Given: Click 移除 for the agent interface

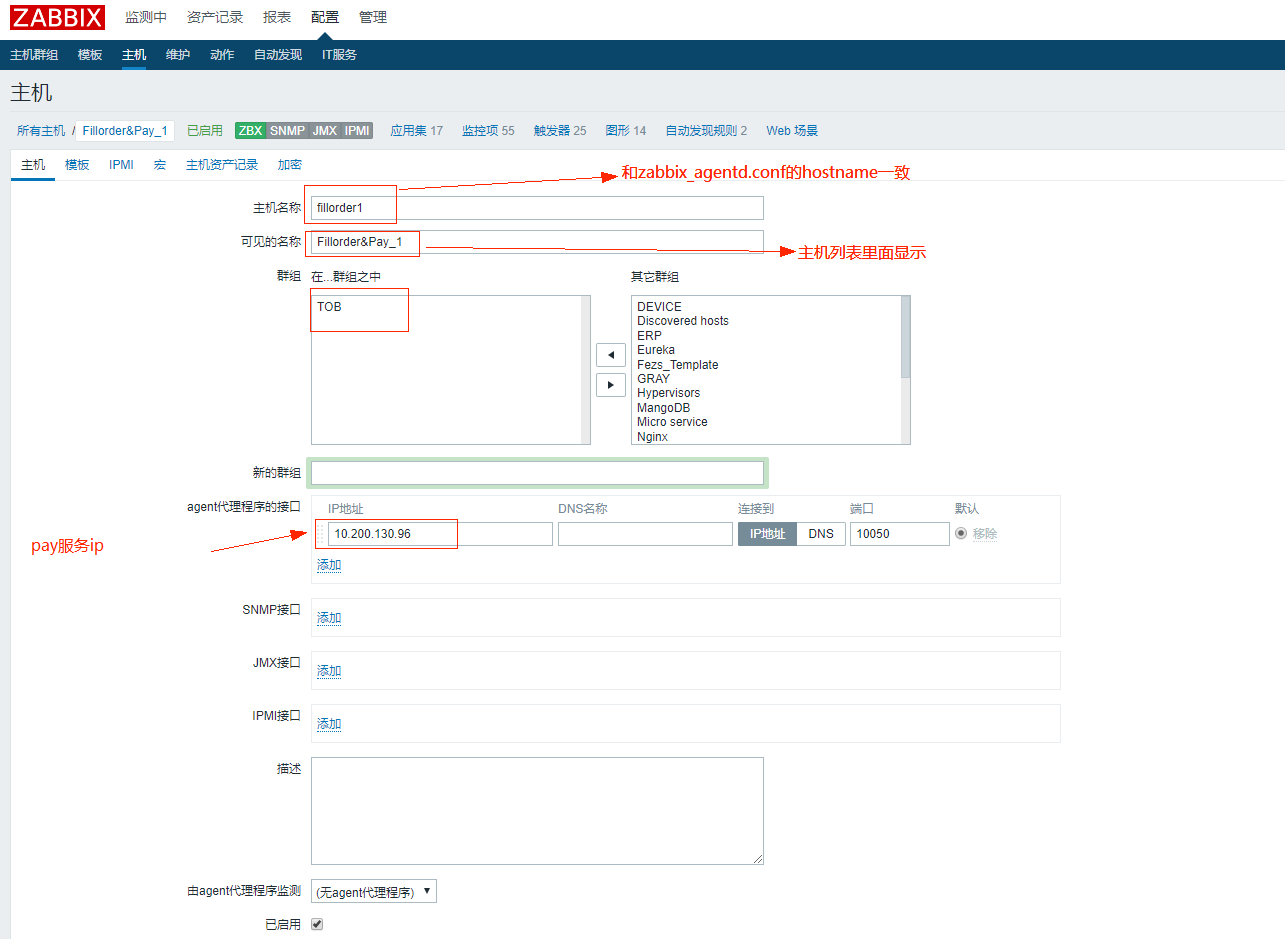Looking at the screenshot, I should coord(985,534).
